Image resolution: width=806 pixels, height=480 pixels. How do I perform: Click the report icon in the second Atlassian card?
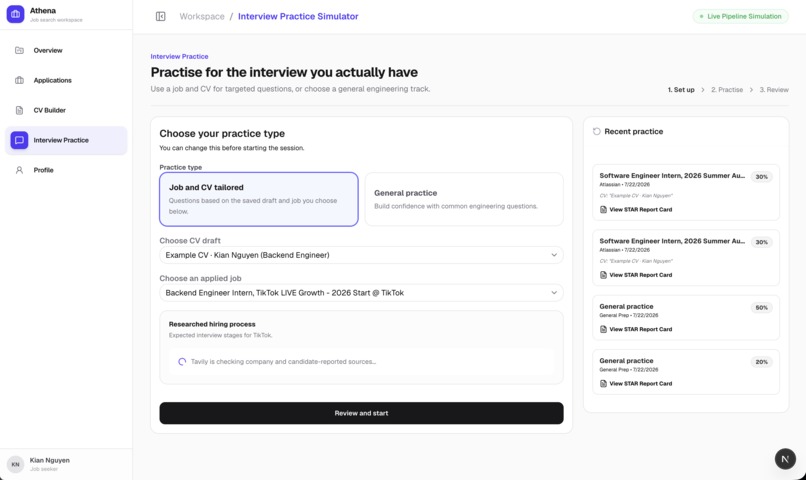603,275
